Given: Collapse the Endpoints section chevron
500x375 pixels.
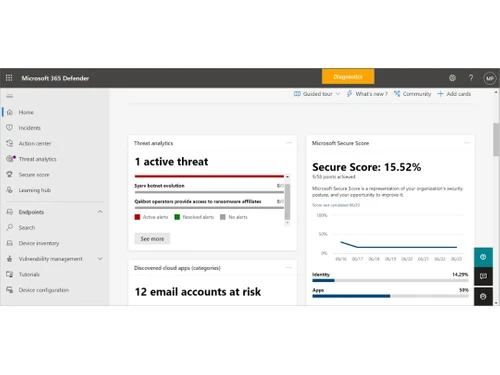Looking at the screenshot, I should (100, 212).
